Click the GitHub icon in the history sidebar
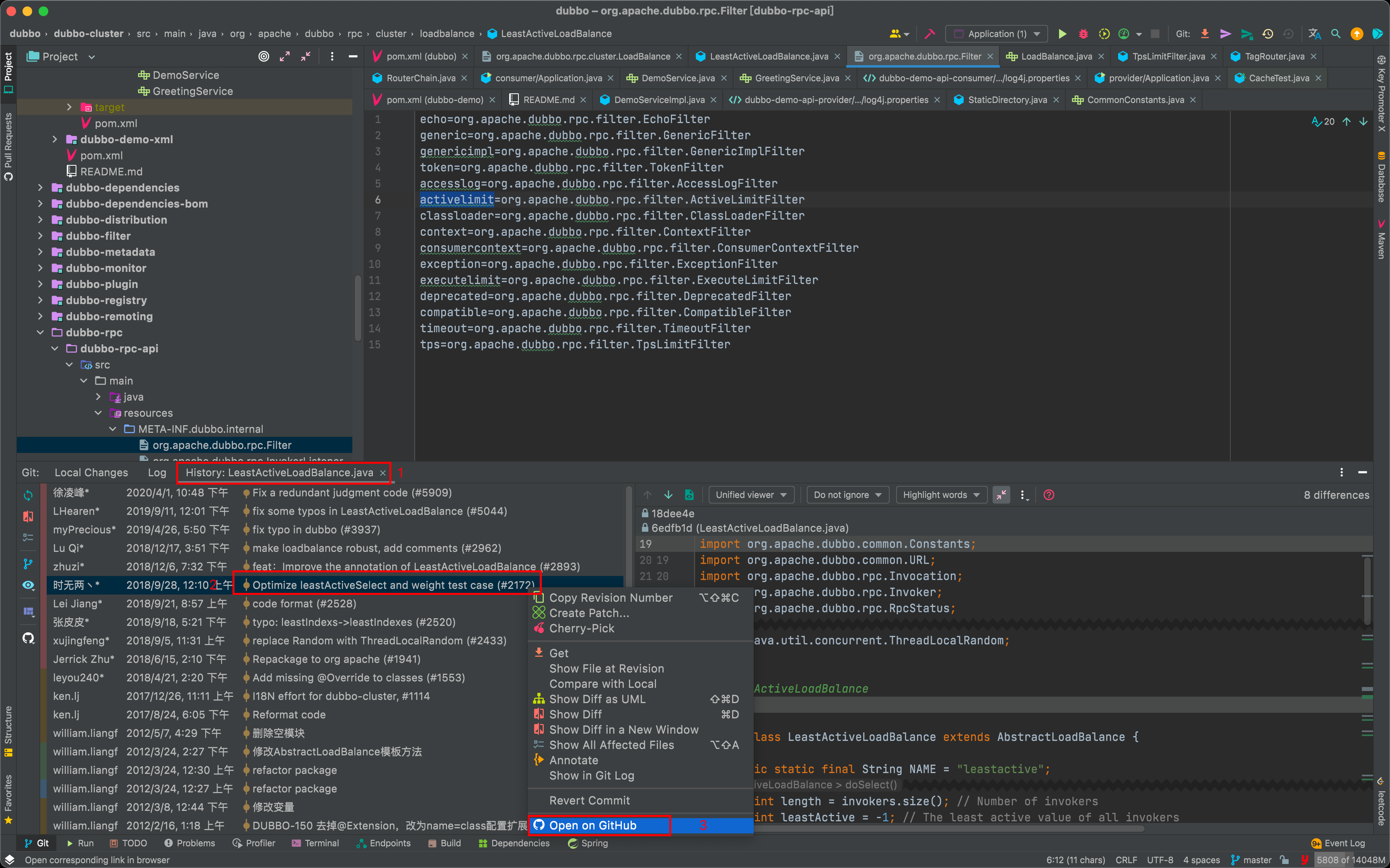 [x=28, y=638]
